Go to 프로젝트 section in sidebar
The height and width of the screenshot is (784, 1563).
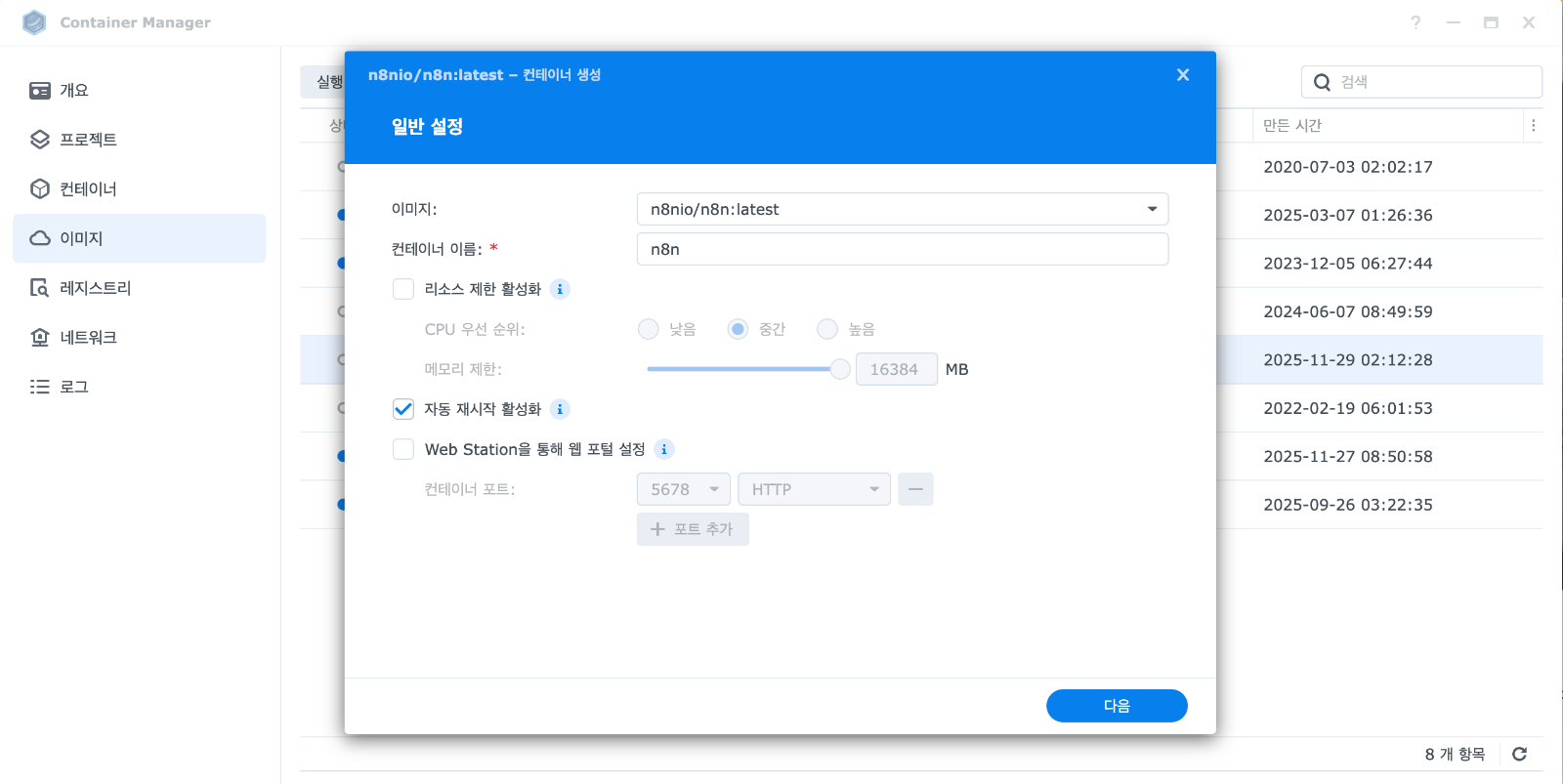[x=139, y=140]
